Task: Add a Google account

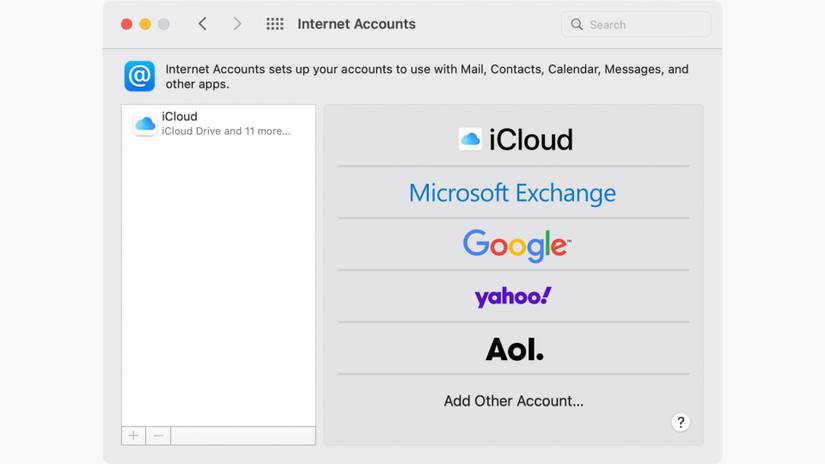Action: [516, 245]
